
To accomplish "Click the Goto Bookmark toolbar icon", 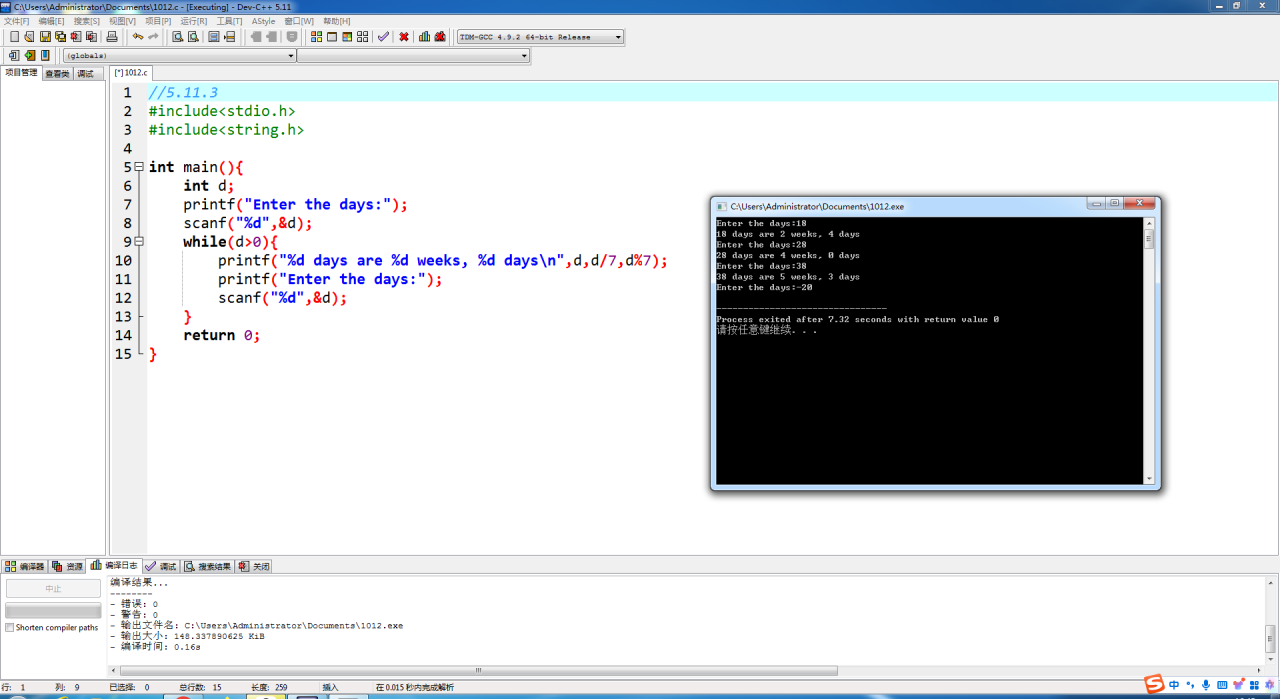I will 229,37.
